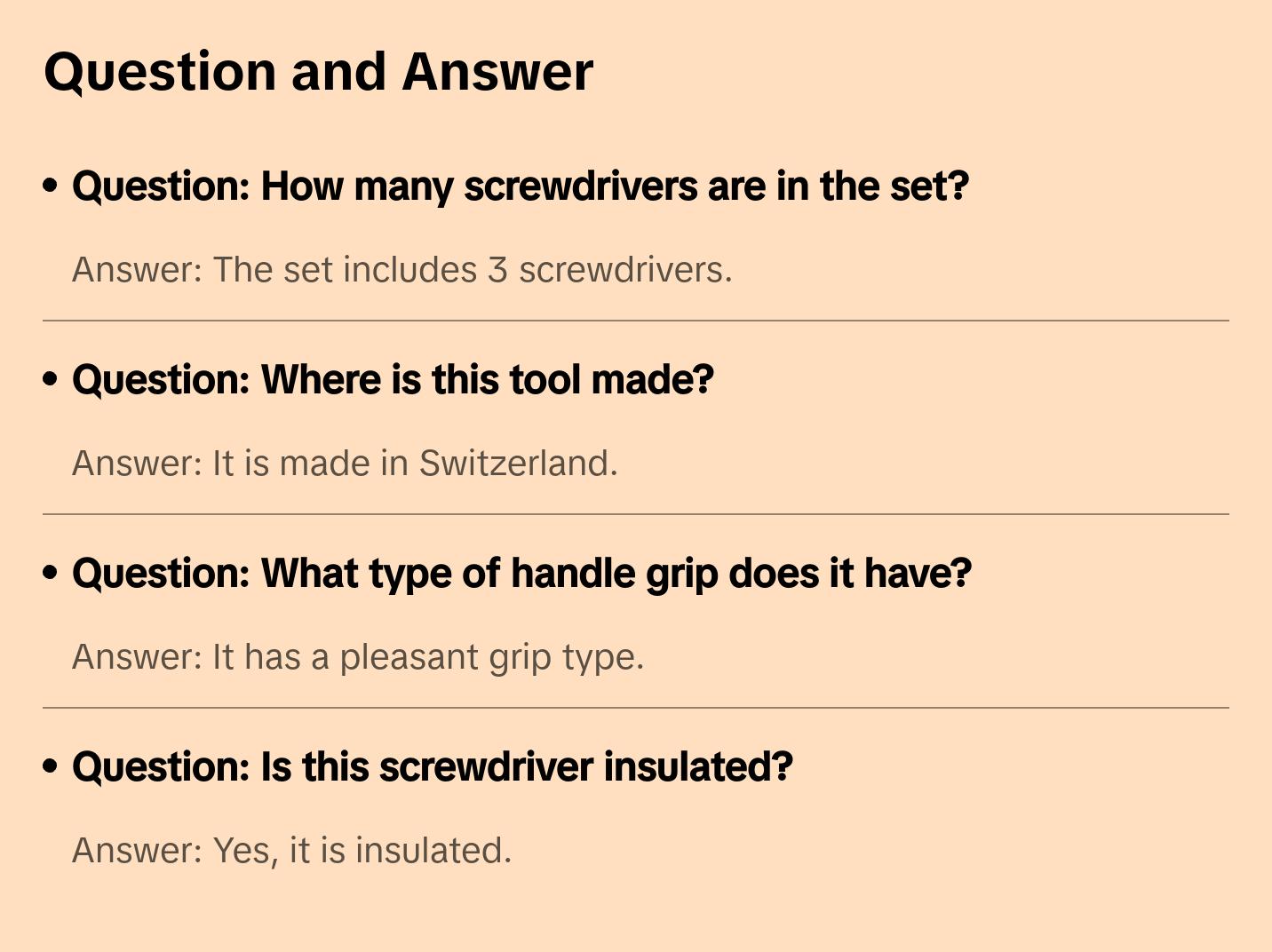Click the number "3" in the first answer
Image resolution: width=1272 pixels, height=952 pixels.
pyautogui.click(x=497, y=270)
